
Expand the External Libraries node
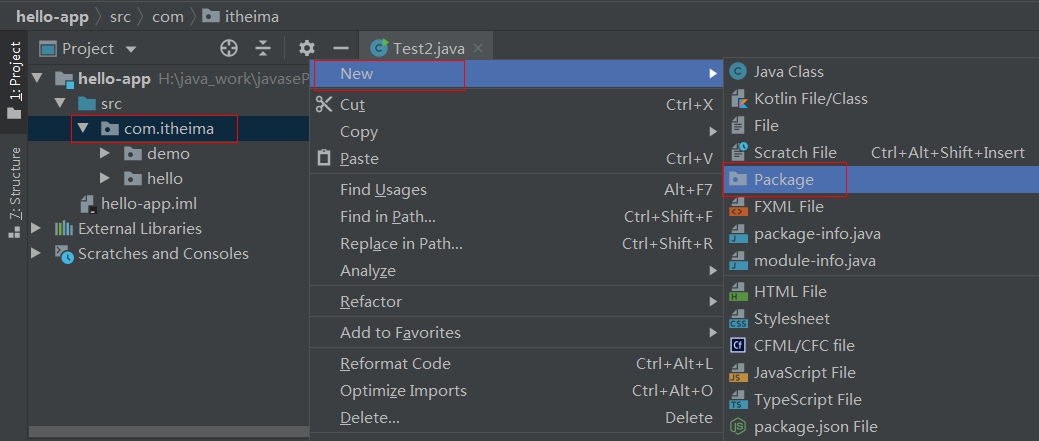click(x=36, y=229)
